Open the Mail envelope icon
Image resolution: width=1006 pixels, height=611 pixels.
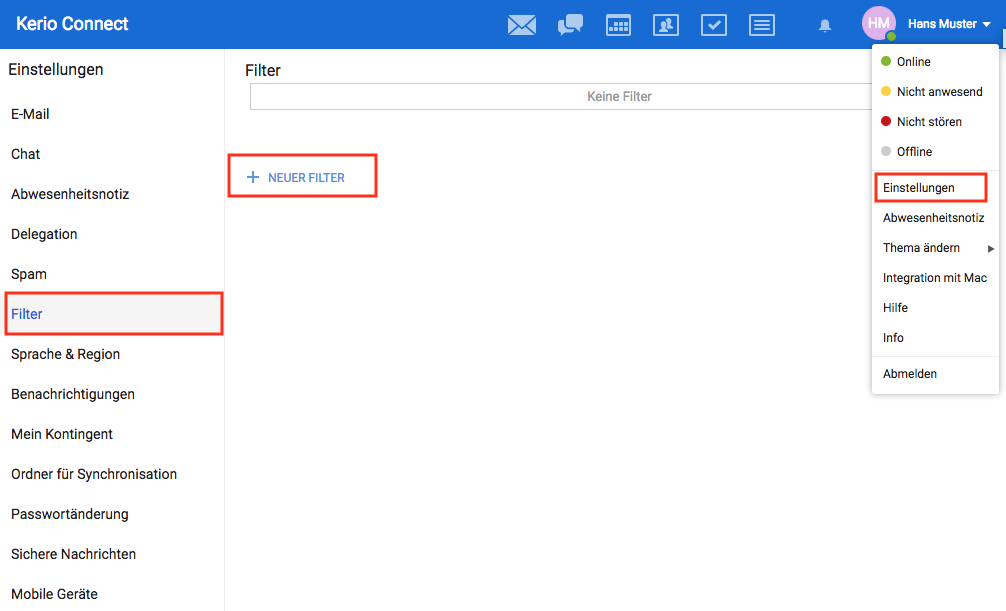[x=522, y=25]
